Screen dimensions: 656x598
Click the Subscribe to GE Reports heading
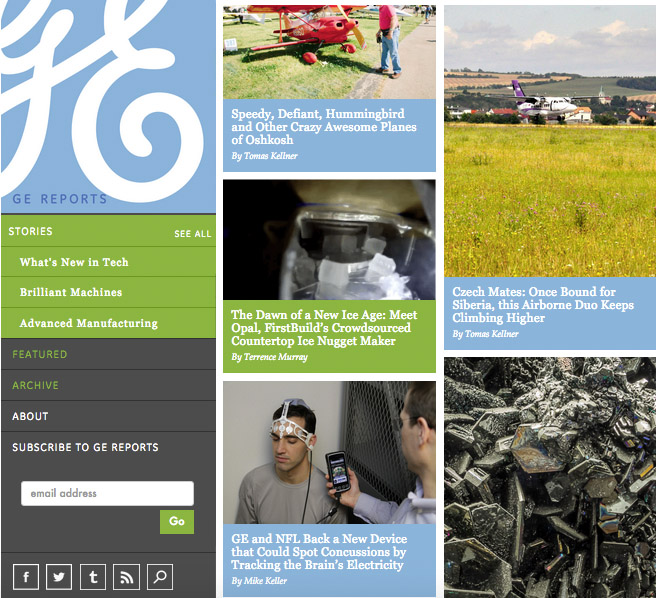(85, 447)
